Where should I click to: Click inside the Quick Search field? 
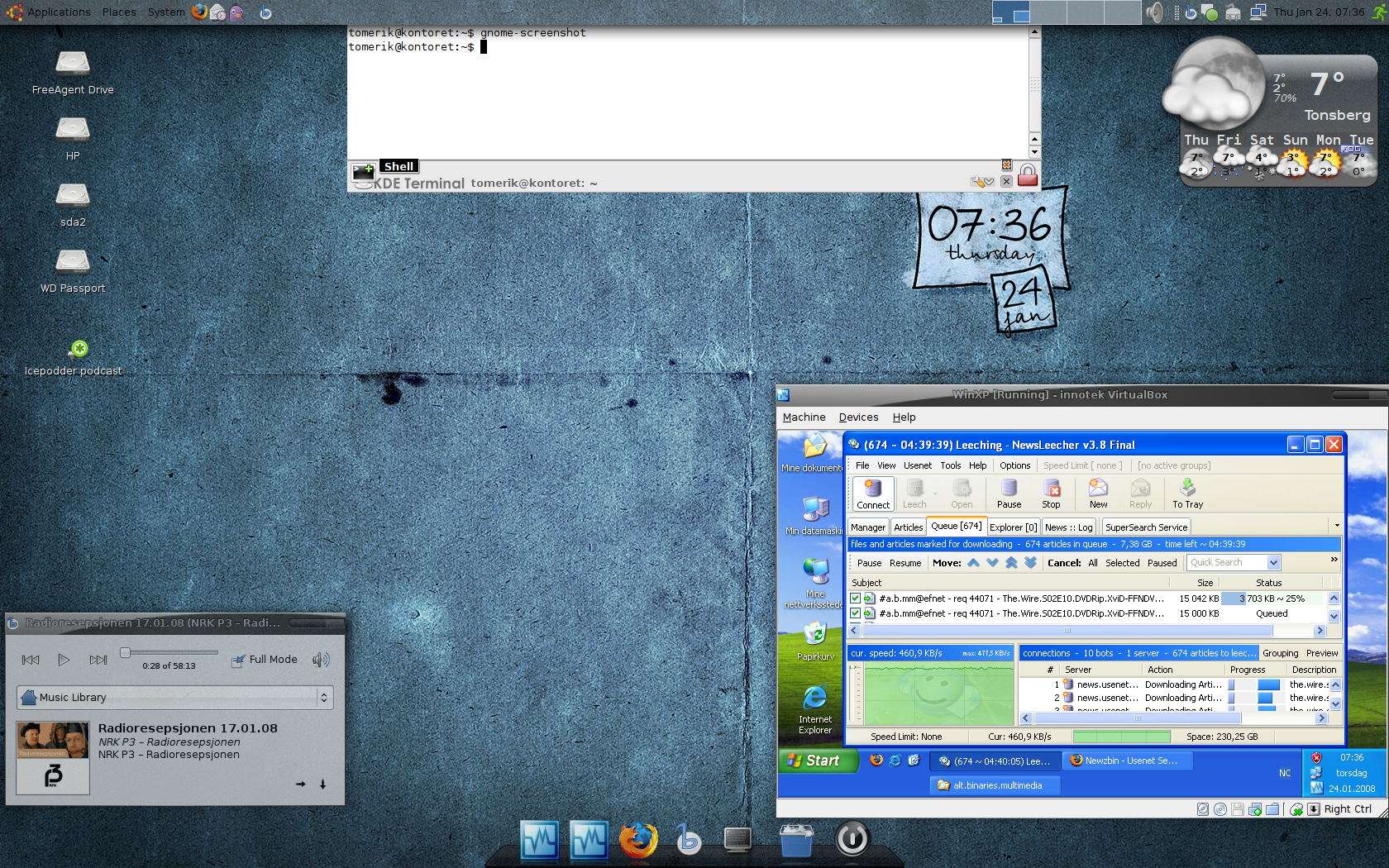tap(1227, 563)
